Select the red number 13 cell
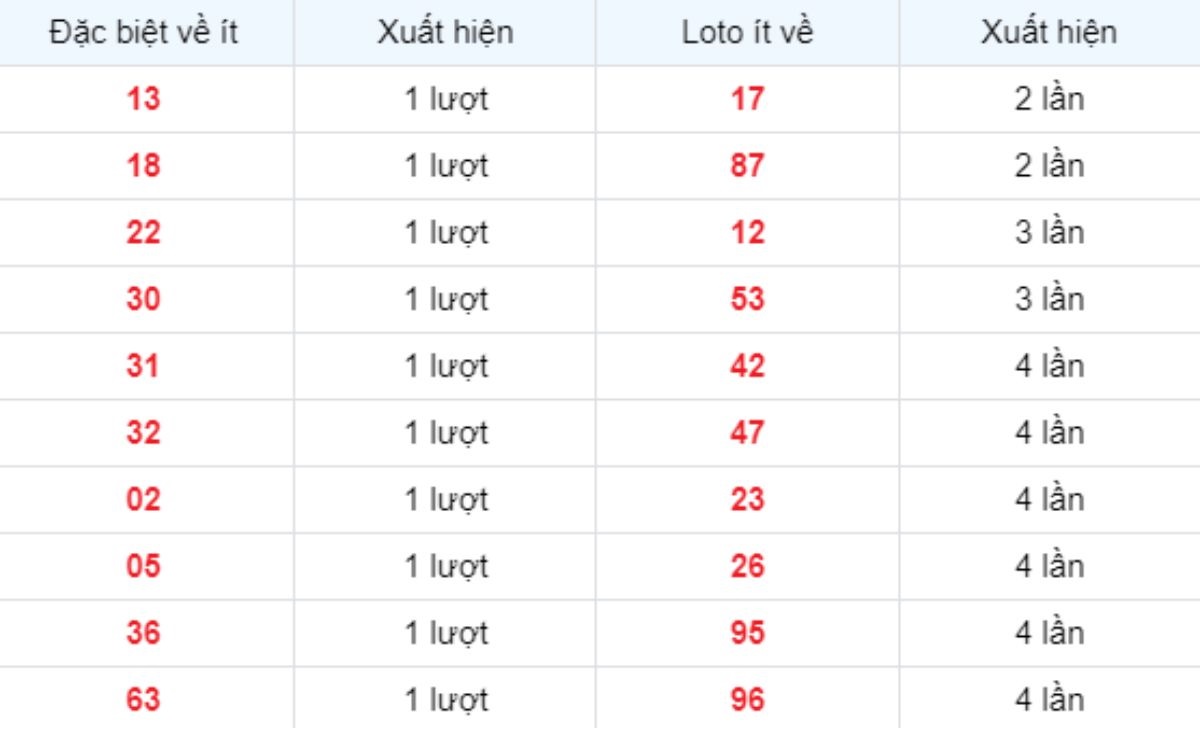Image resolution: width=1200 pixels, height=736 pixels. click(x=143, y=99)
